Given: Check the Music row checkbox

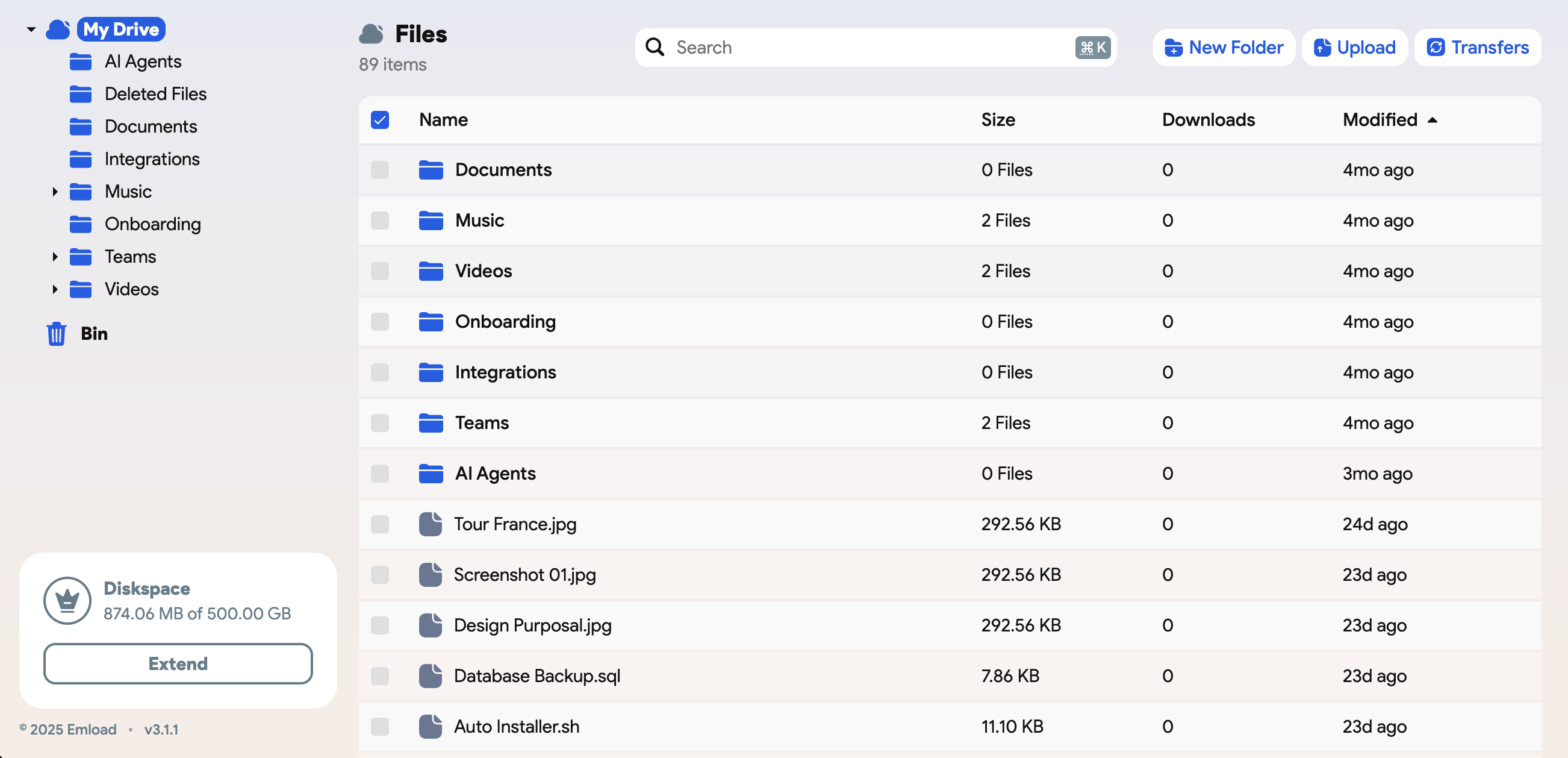Looking at the screenshot, I should click(x=380, y=221).
